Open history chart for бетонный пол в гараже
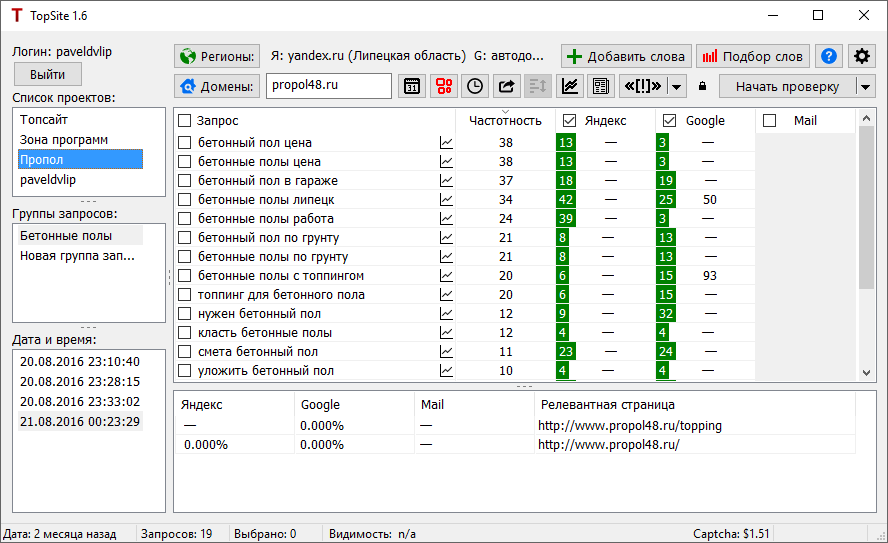Screen dimensions: 888x543 (446, 181)
